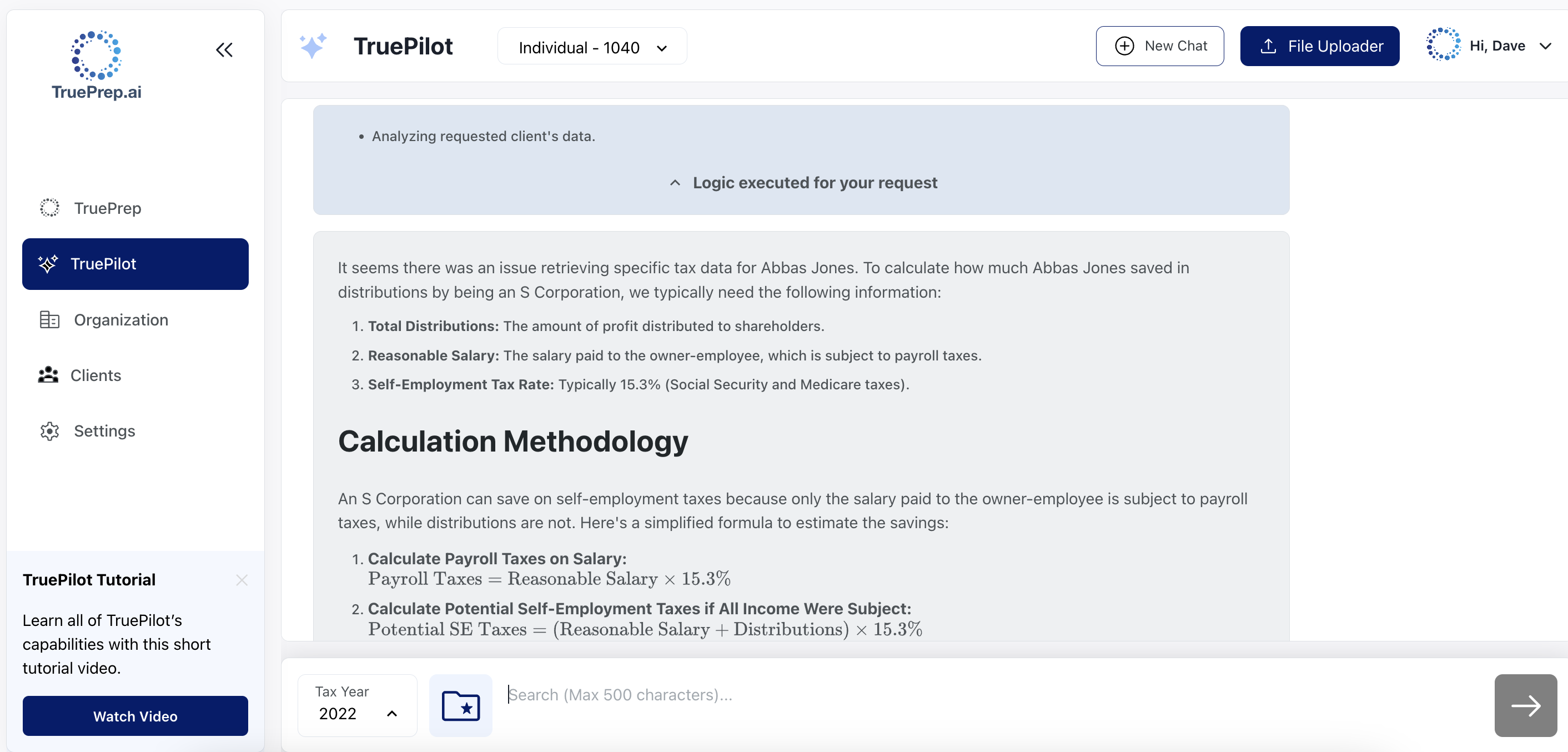The image size is (1568, 752).
Task: Click the plus-circle icon in New Chat
Action: [1124, 46]
